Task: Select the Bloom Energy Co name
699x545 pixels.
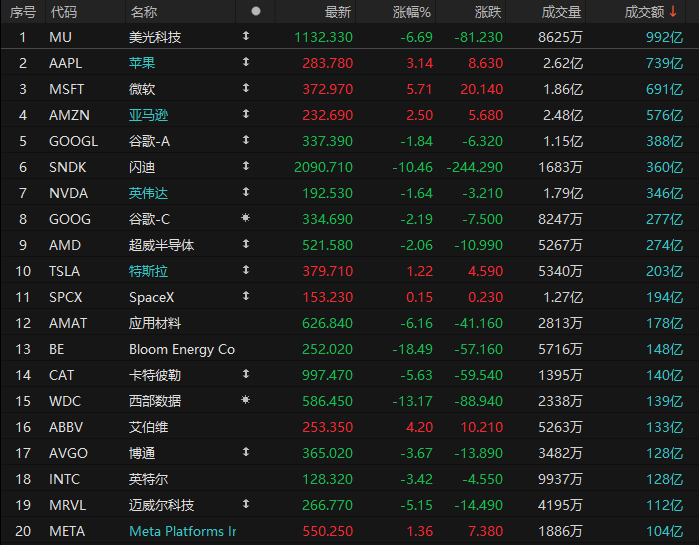Action: point(182,349)
